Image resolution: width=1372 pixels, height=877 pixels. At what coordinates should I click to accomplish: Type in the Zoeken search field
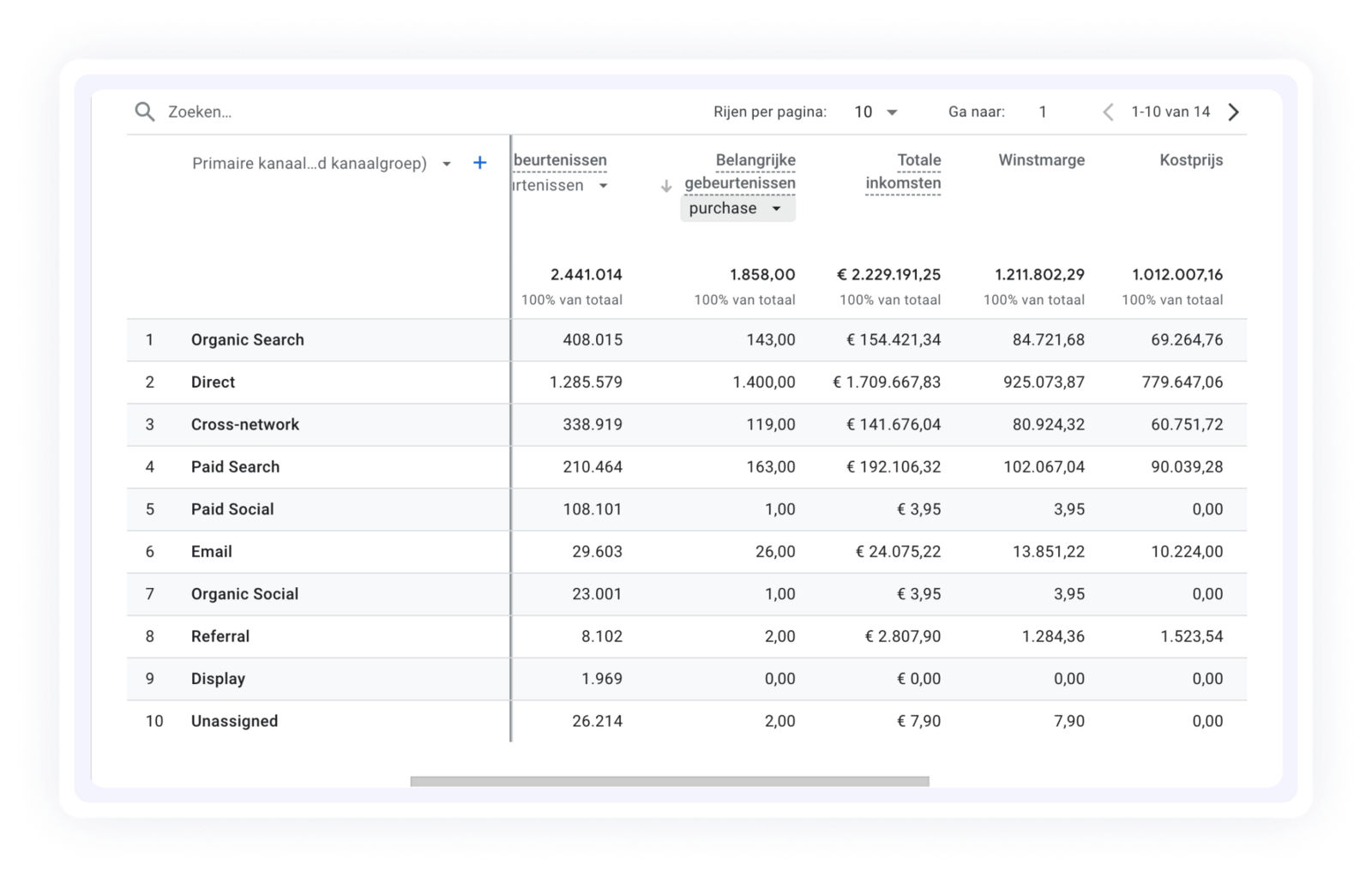(343, 112)
